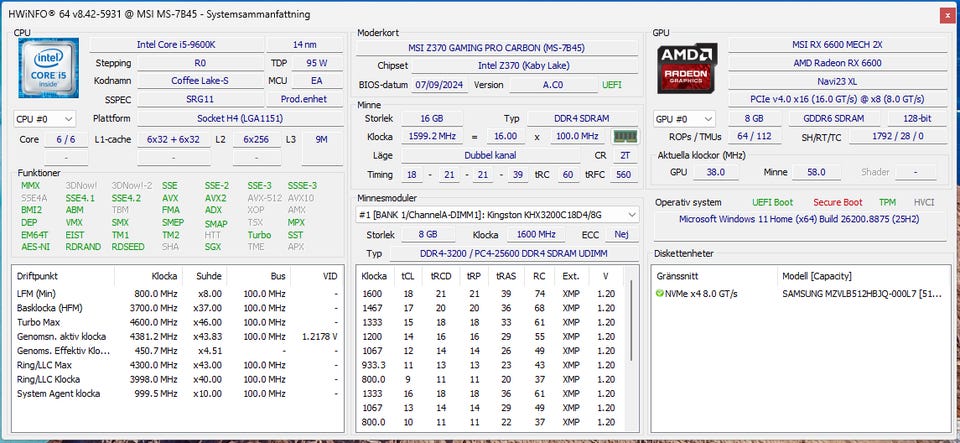This screenshot has height=443, width=960.
Task: Click the L3 9M cache value
Action: click(x=322, y=140)
